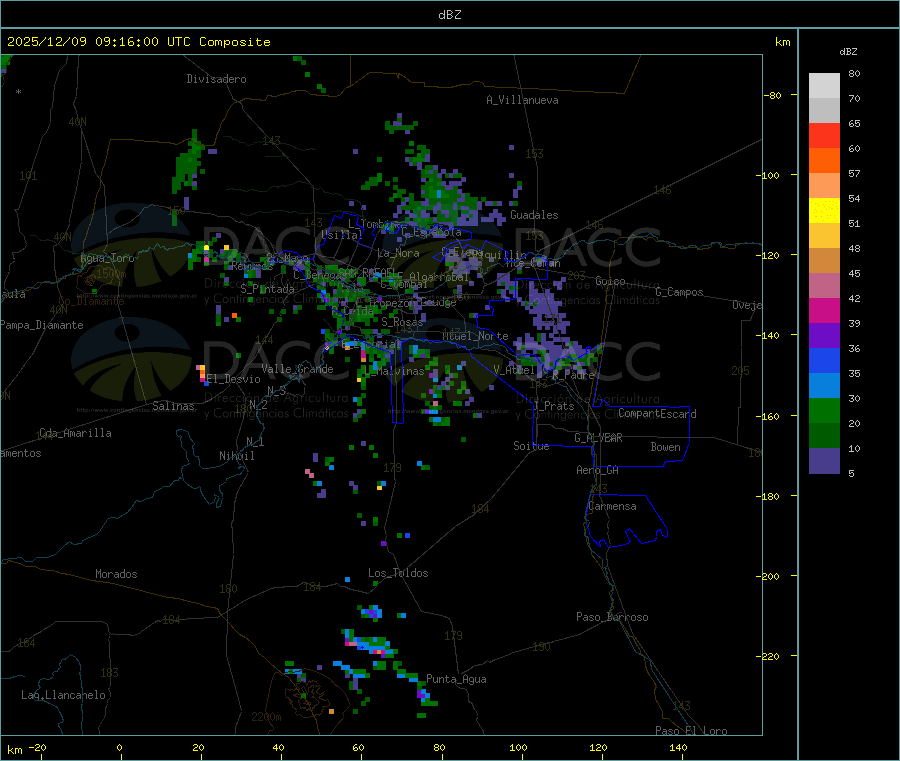Click the 'dBZ' header above the color scale
This screenshot has width=900, height=761.
(848, 52)
